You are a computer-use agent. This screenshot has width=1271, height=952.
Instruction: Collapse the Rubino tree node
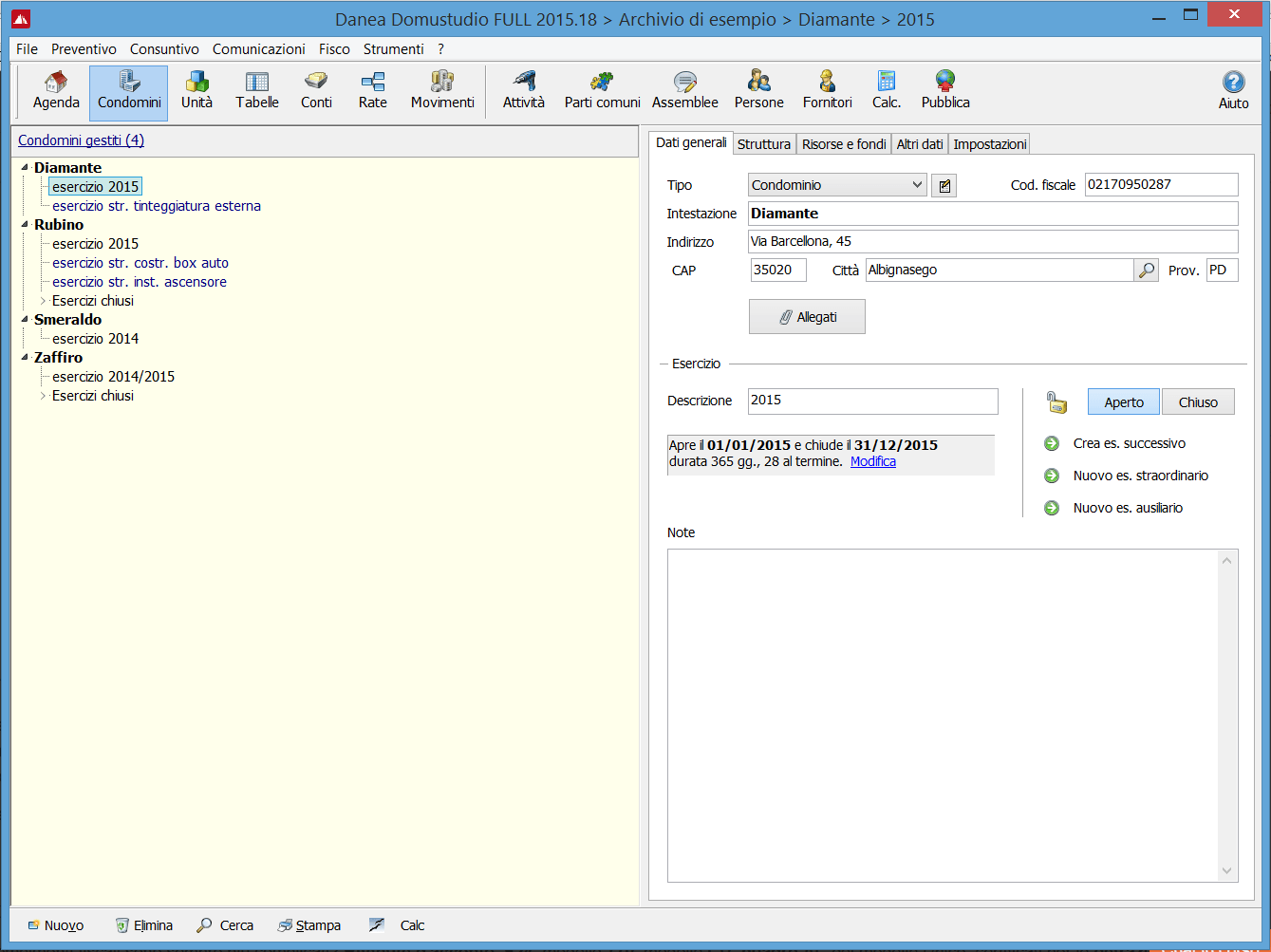point(25,224)
